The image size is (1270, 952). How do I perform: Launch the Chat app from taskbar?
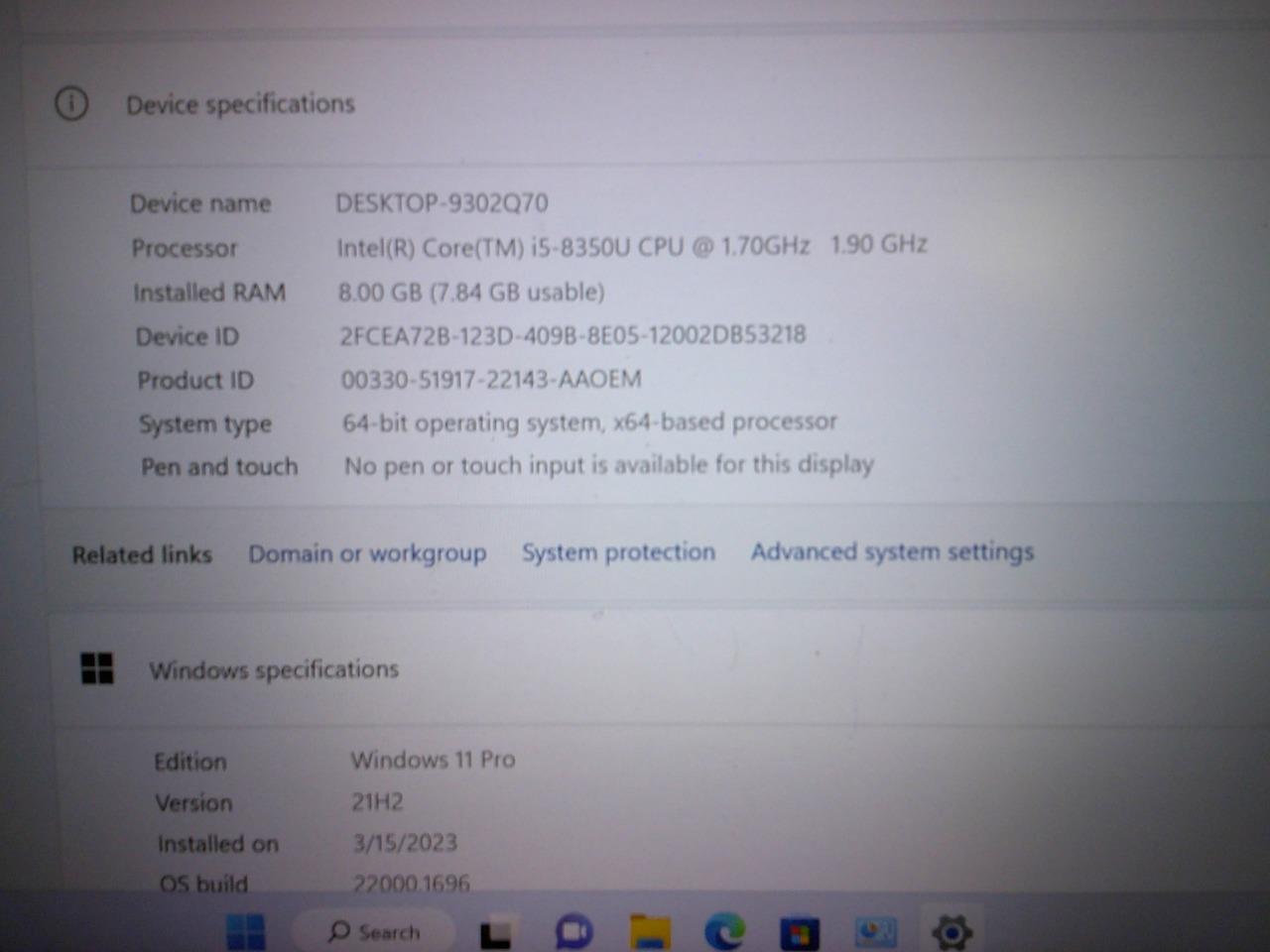click(x=573, y=932)
